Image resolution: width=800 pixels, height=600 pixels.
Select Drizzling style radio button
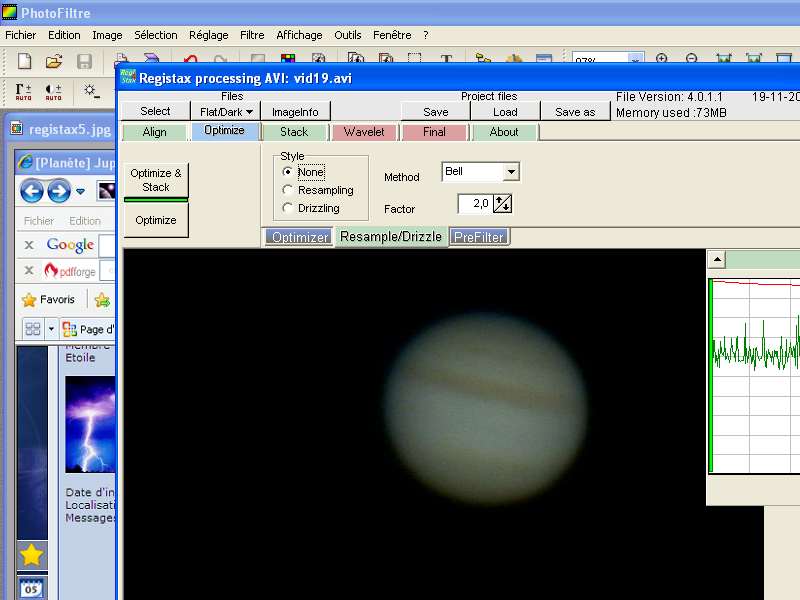point(287,208)
